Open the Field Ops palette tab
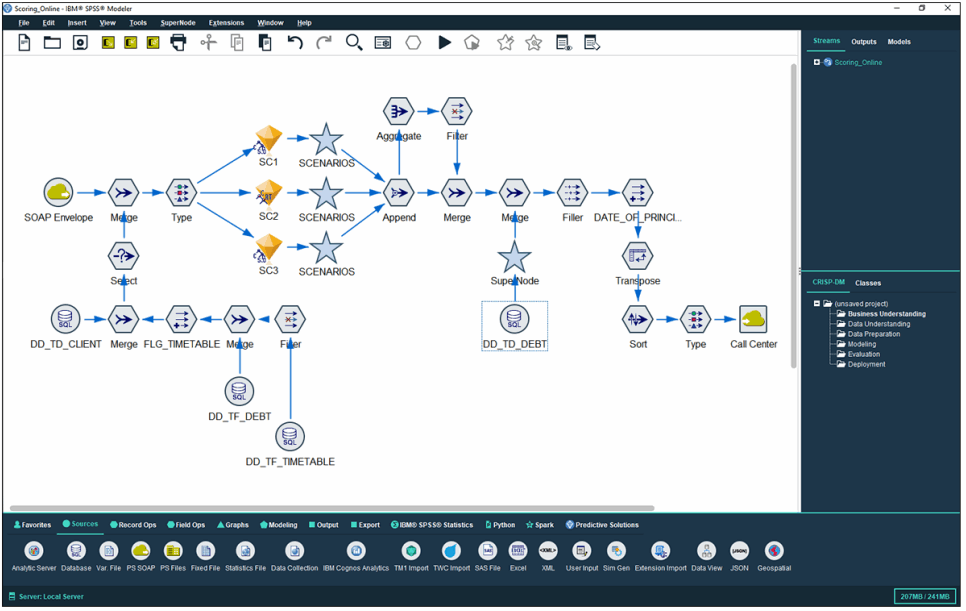Image resolution: width=966 pixels, height=611 pixels. (x=186, y=525)
